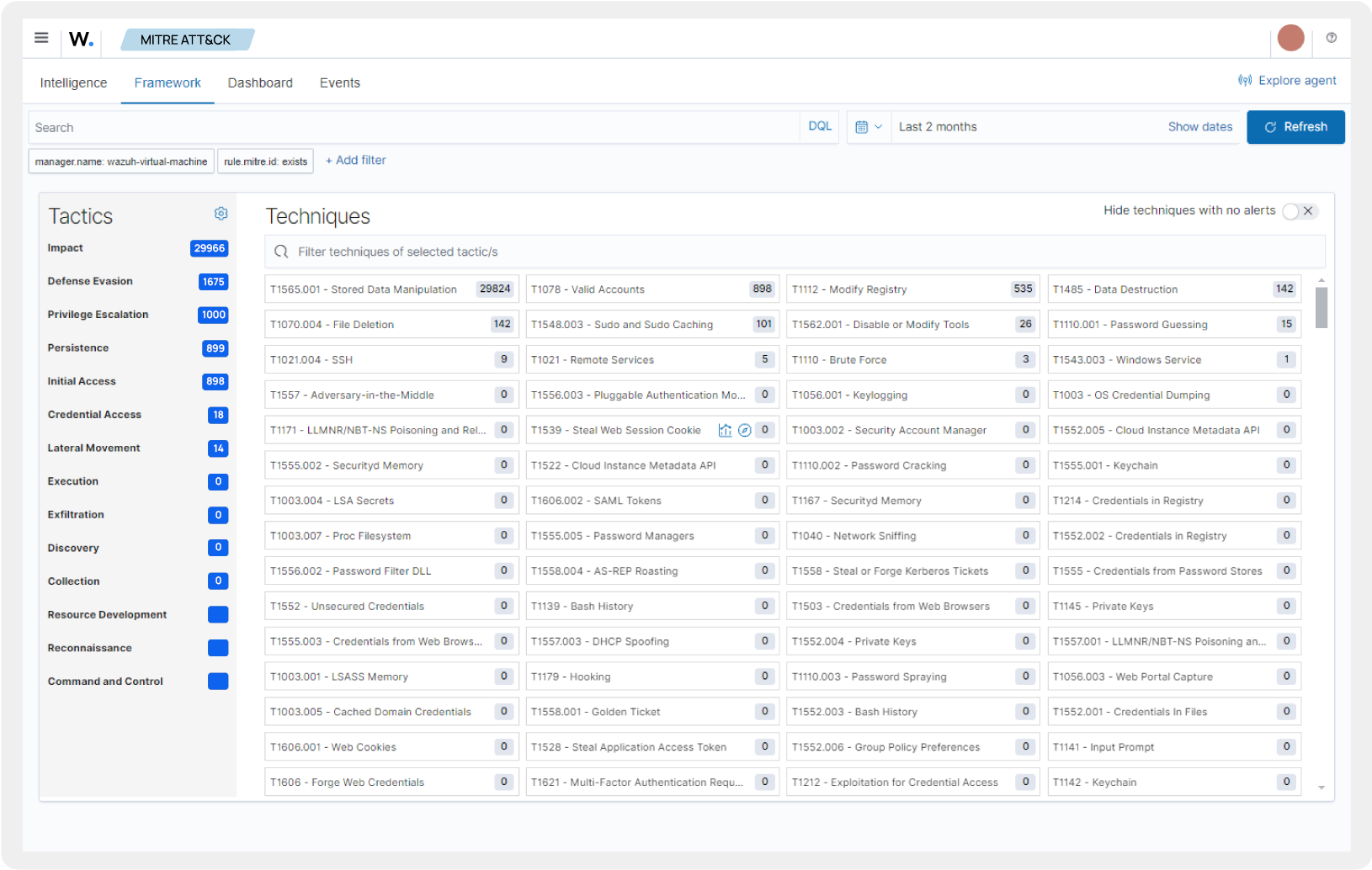This screenshot has width=1372, height=870.
Task: Open the Intelligence tab
Action: tap(73, 82)
